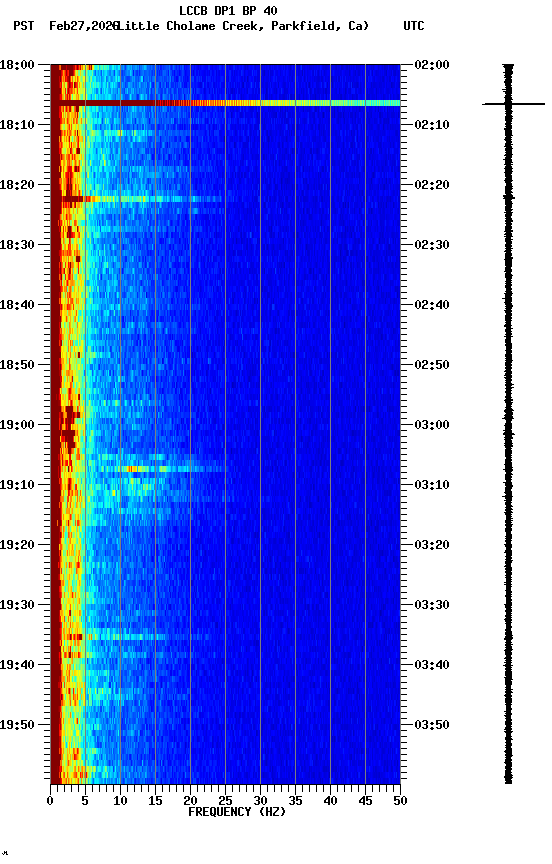The width and height of the screenshot is (552, 864).
Task: Click the 'UTC' timezone label
Action: tap(414, 26)
